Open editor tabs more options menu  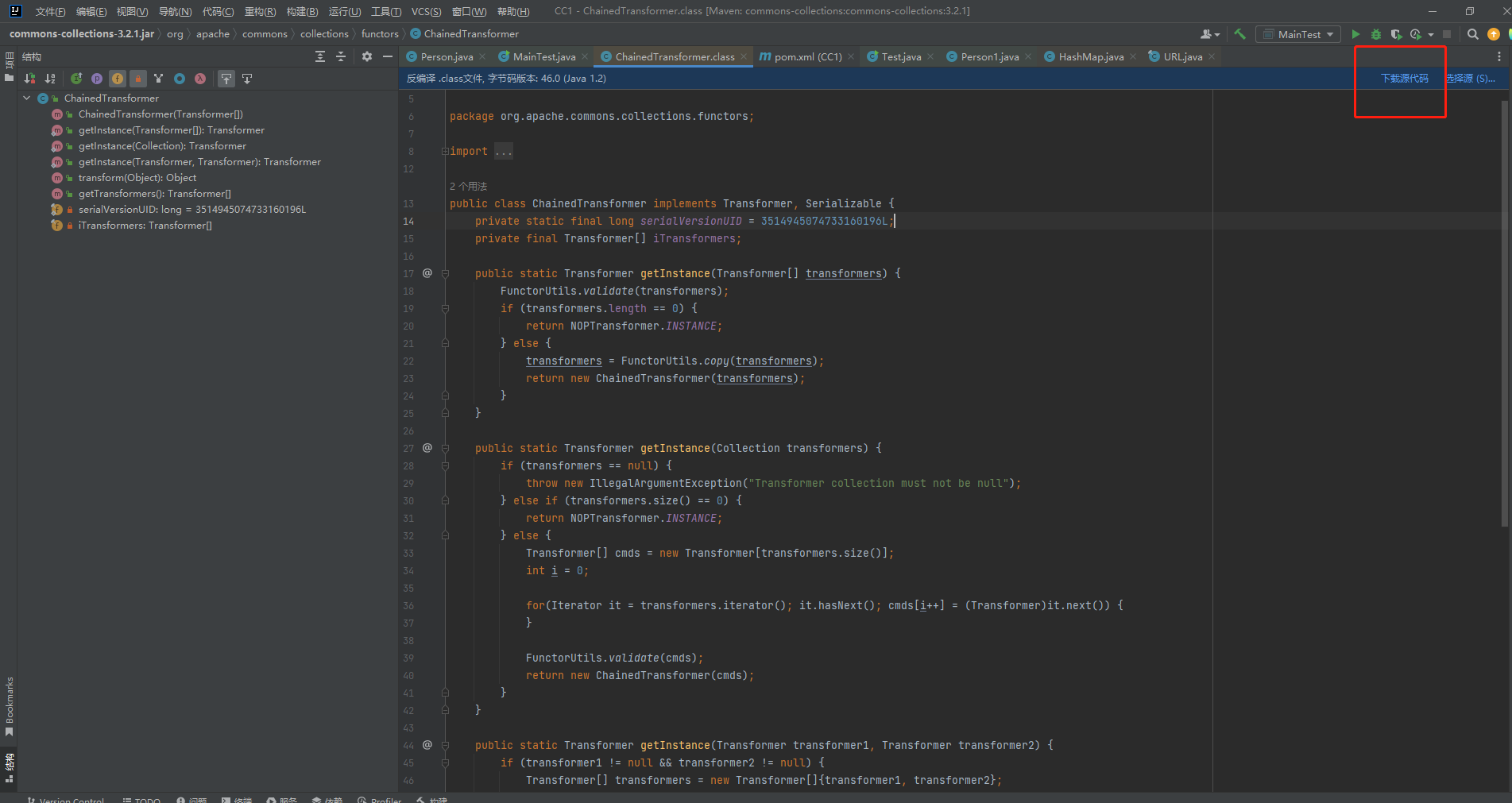(1499, 56)
